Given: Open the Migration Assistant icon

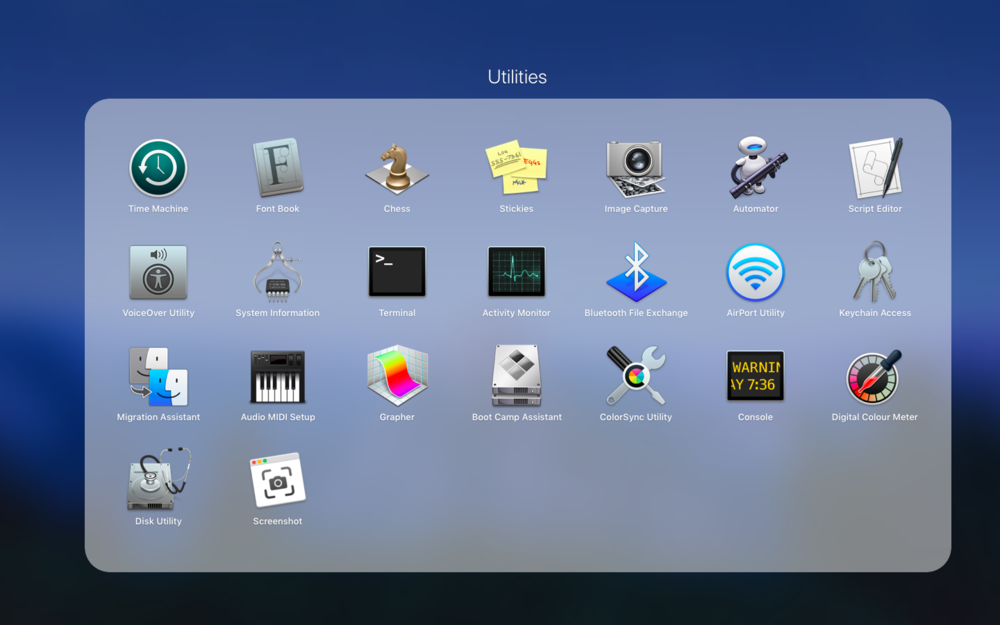Looking at the screenshot, I should pyautogui.click(x=158, y=376).
